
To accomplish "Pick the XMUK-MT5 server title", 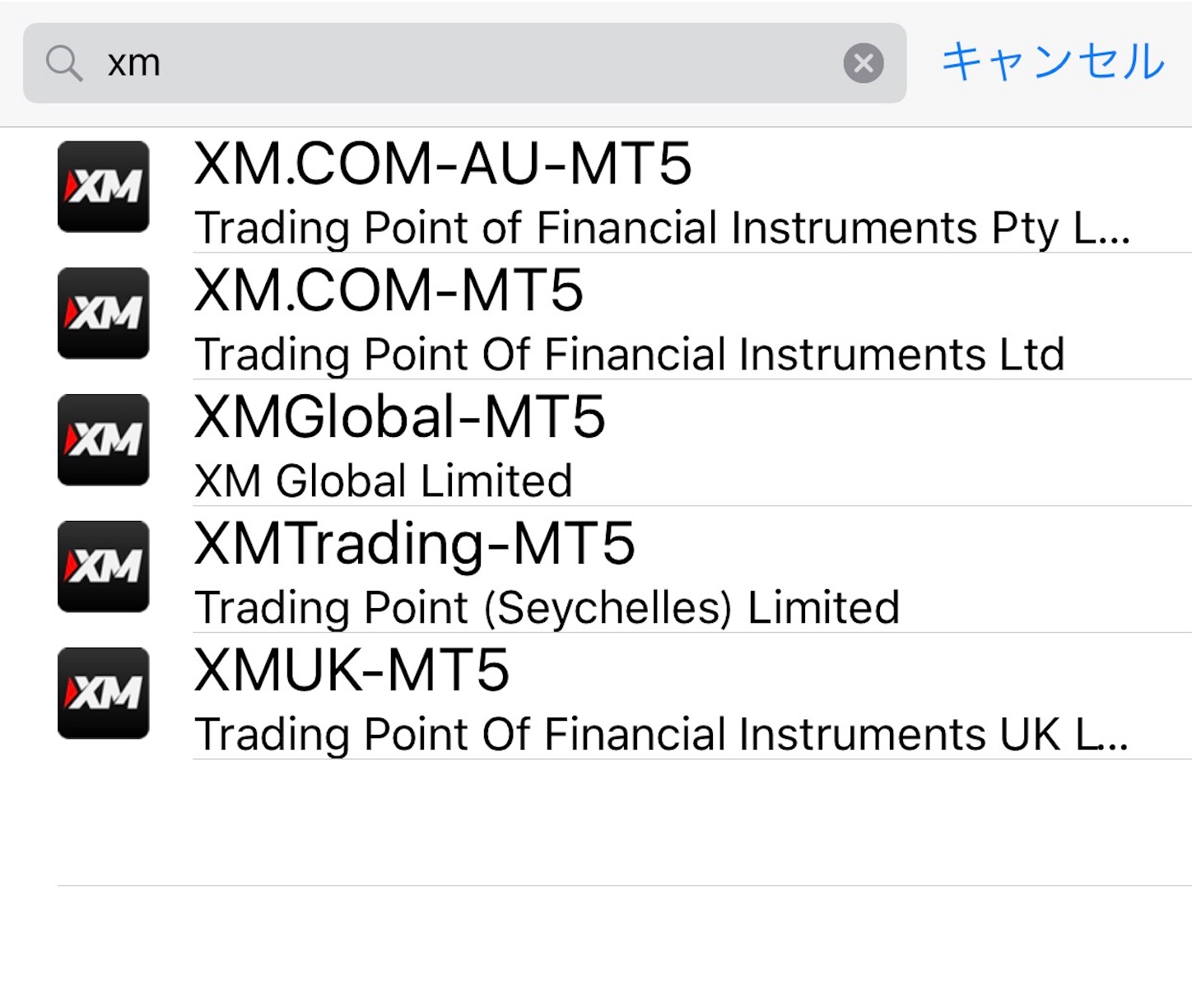I will point(352,671).
